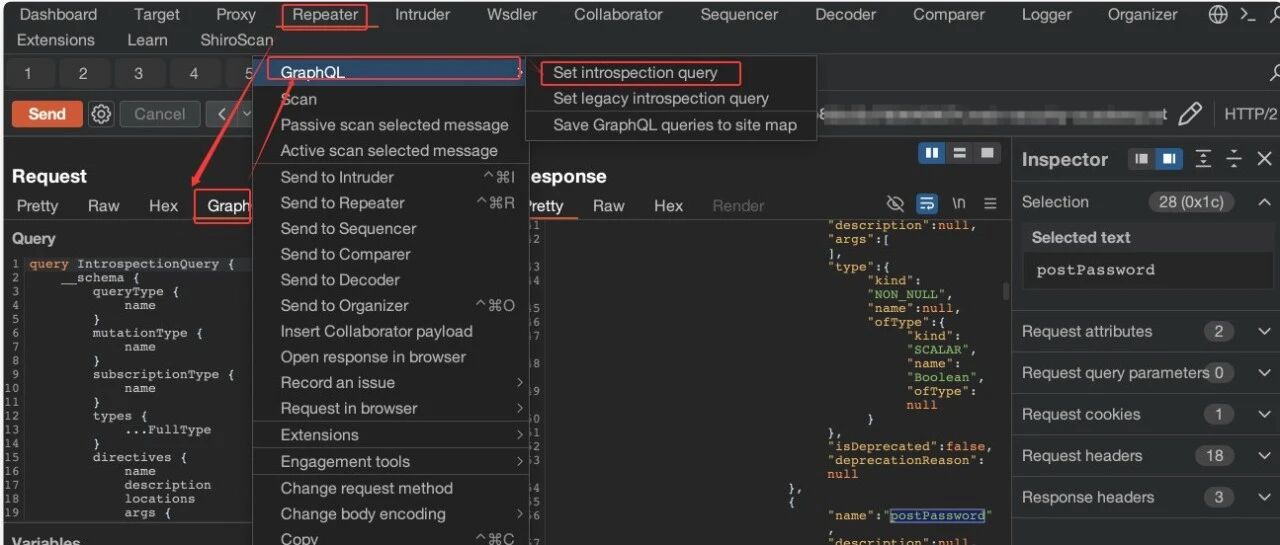Open the Record an issue submenu
The height and width of the screenshot is (545, 1280).
(x=390, y=383)
